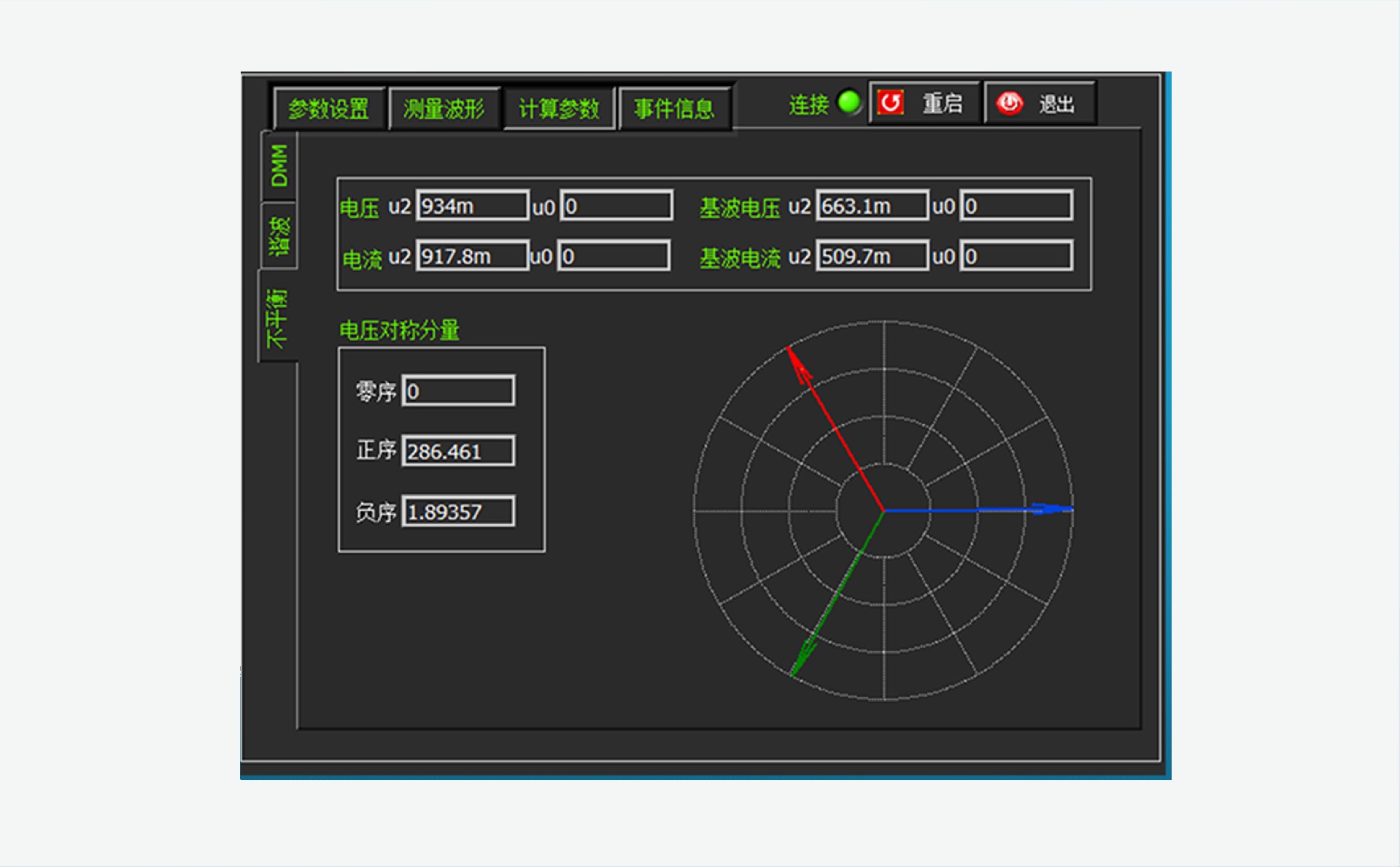The image size is (1400, 867).
Task: Click the 零序 value field
Action: pyautogui.click(x=458, y=391)
